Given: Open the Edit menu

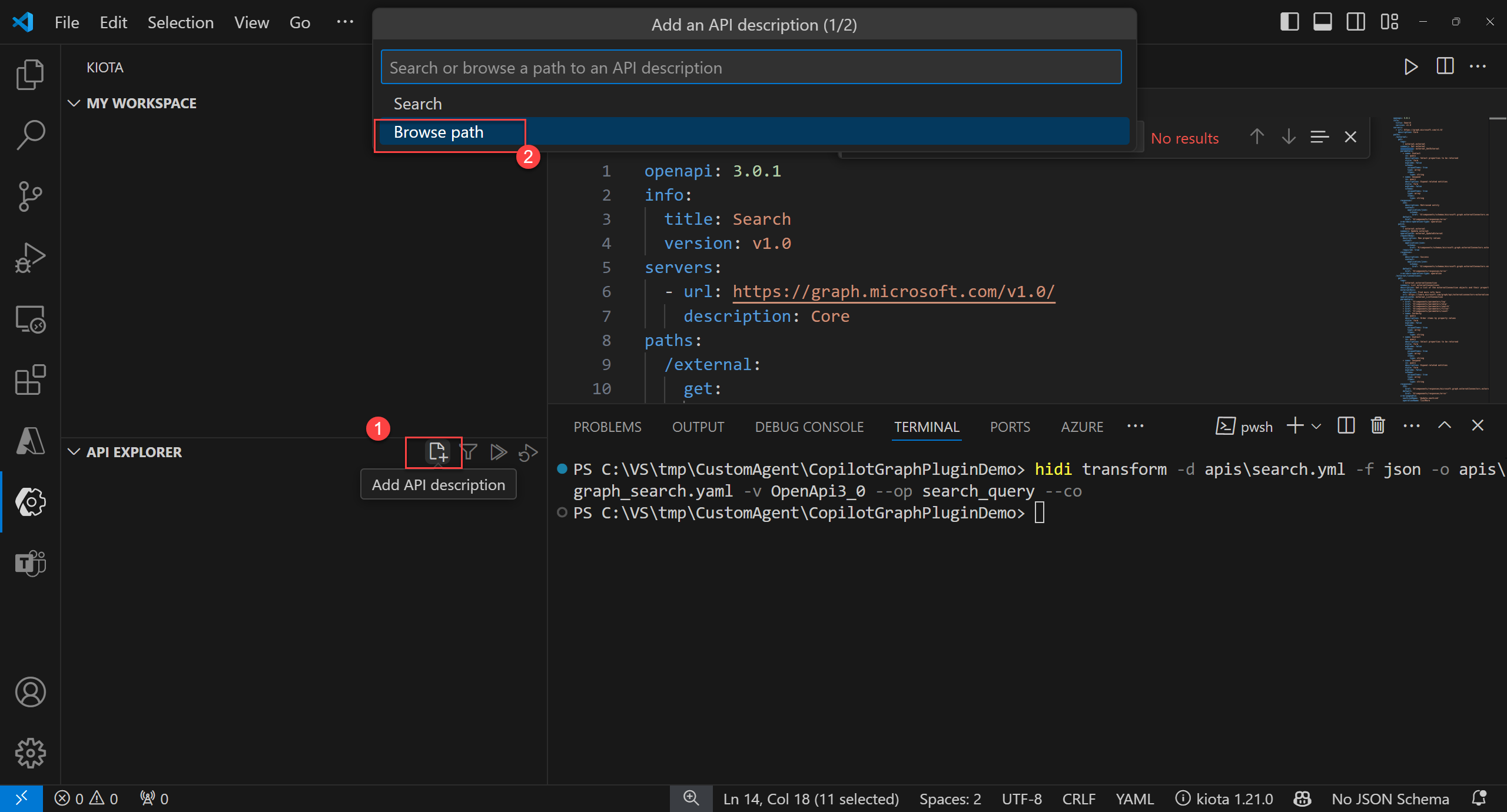Looking at the screenshot, I should (113, 22).
